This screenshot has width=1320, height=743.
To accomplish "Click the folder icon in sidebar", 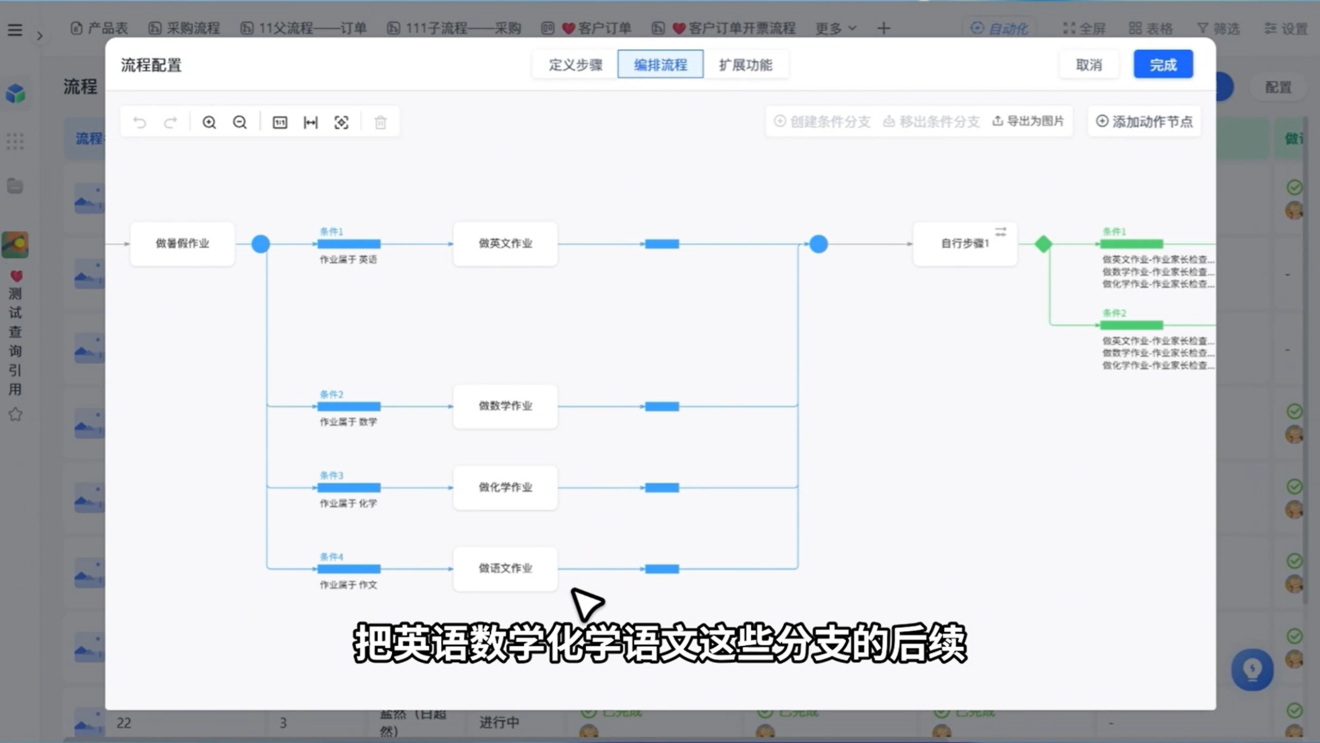I will coord(15,185).
